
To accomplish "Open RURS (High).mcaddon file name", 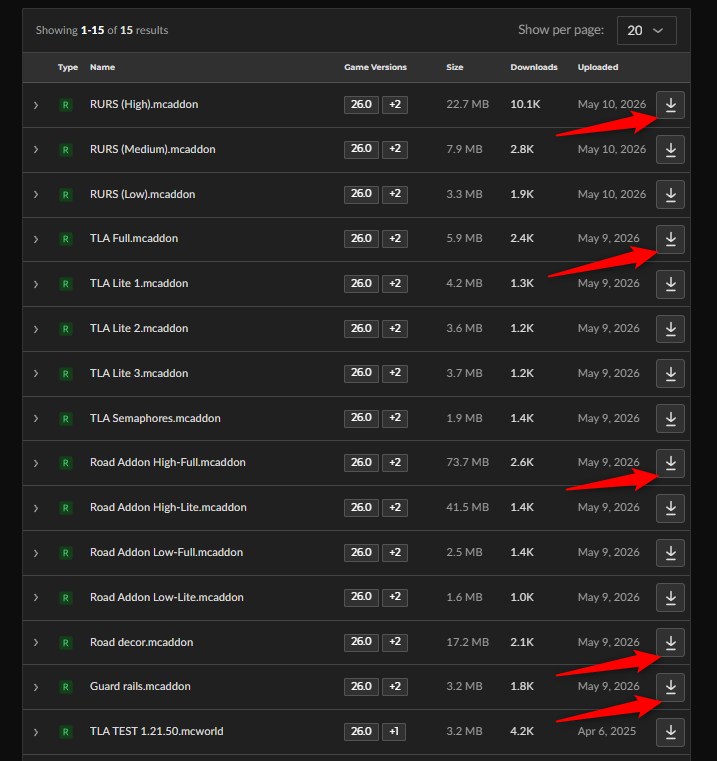I will 144,104.
